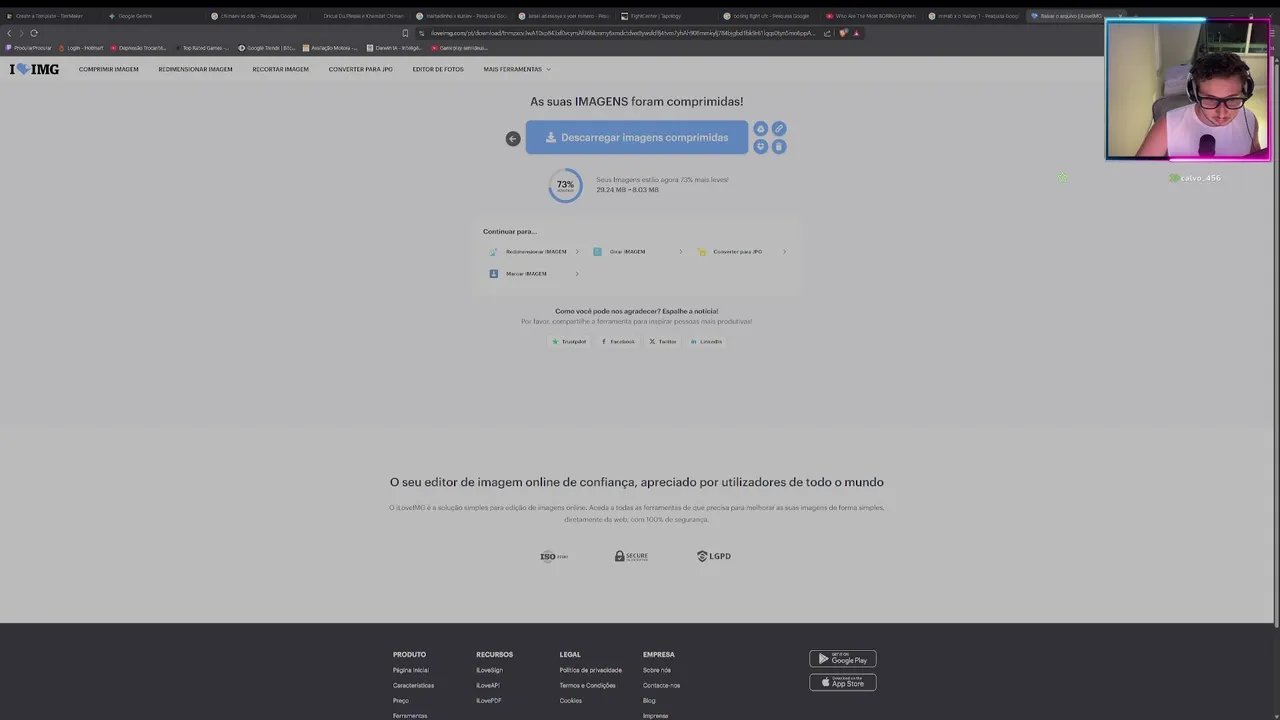
Task: Click the Converter para JPG tool icon
Action: point(701,252)
